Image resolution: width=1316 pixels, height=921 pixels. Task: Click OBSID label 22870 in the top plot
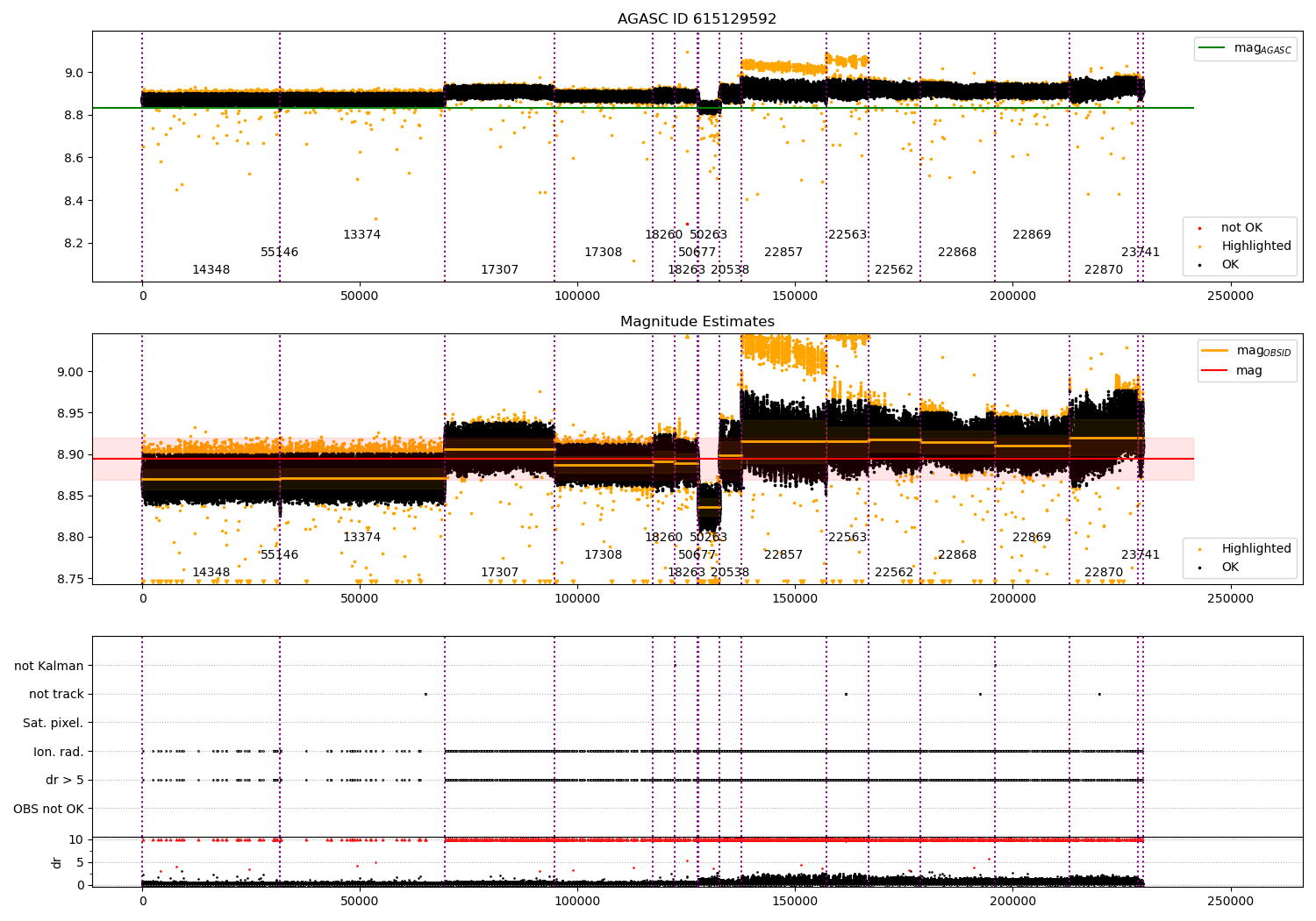pyautogui.click(x=1104, y=270)
